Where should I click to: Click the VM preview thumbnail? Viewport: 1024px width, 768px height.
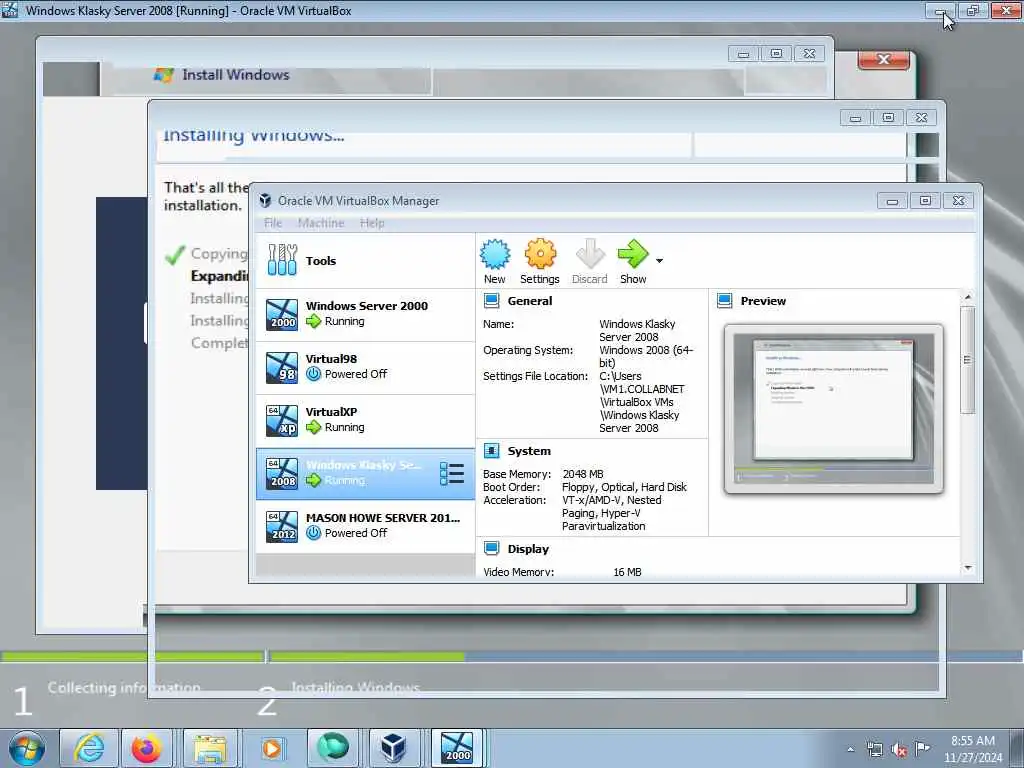[x=833, y=409]
